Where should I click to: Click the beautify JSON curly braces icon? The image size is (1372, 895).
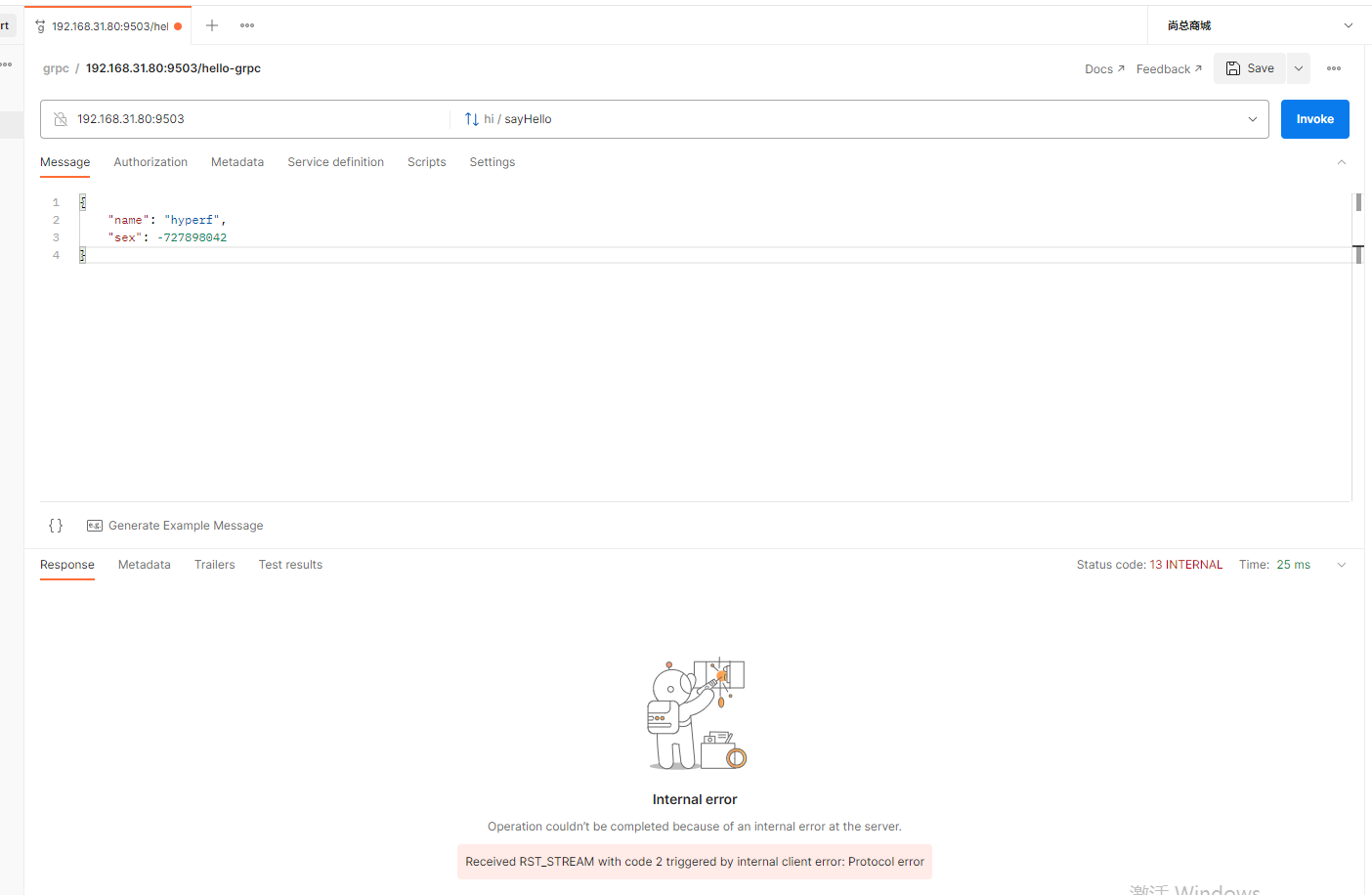coord(56,525)
